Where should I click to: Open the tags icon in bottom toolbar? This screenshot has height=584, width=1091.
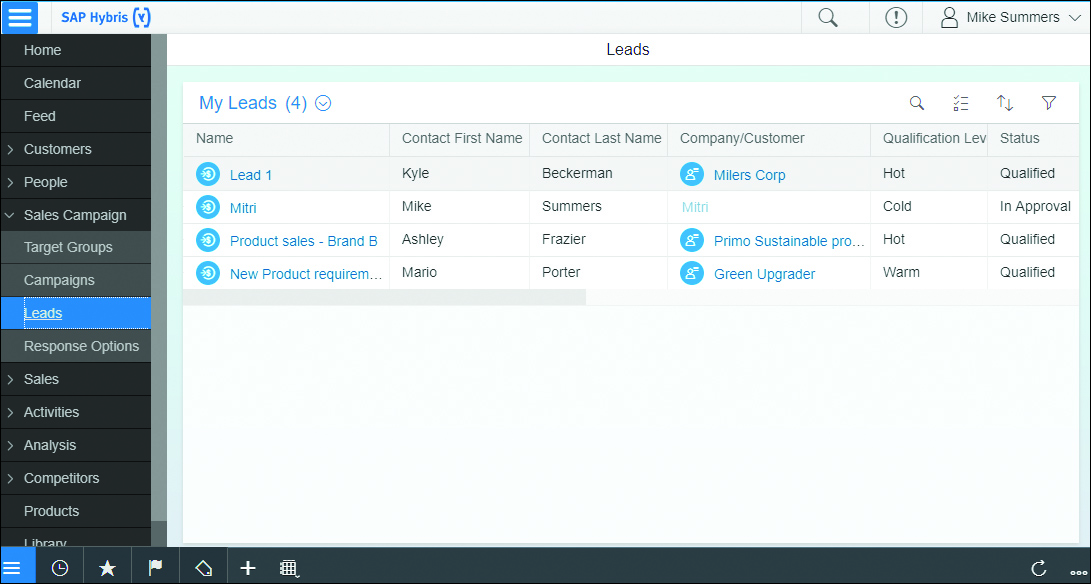tap(203, 568)
